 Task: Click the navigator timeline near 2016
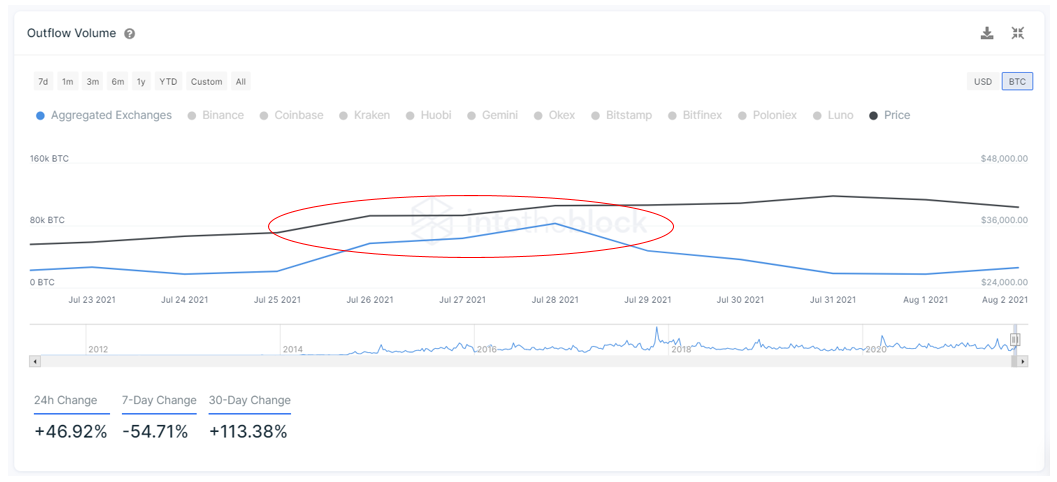[x=487, y=349]
